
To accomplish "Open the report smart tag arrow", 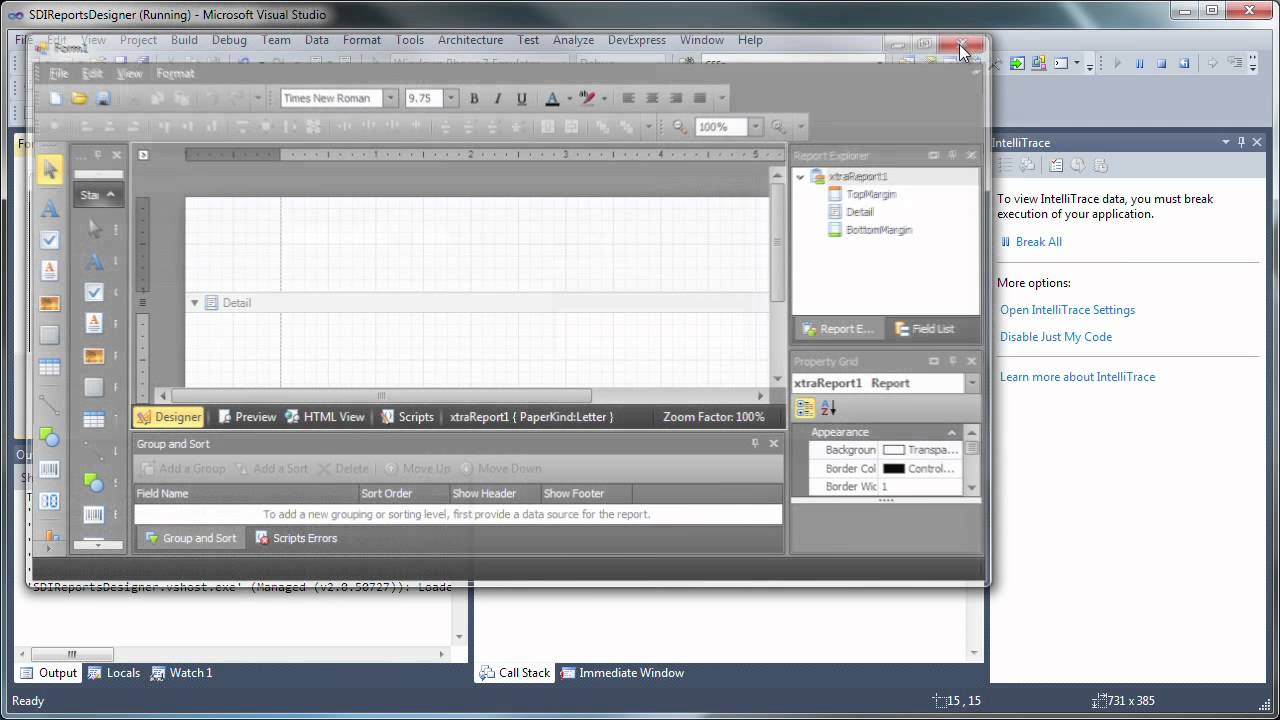I will 143,155.
